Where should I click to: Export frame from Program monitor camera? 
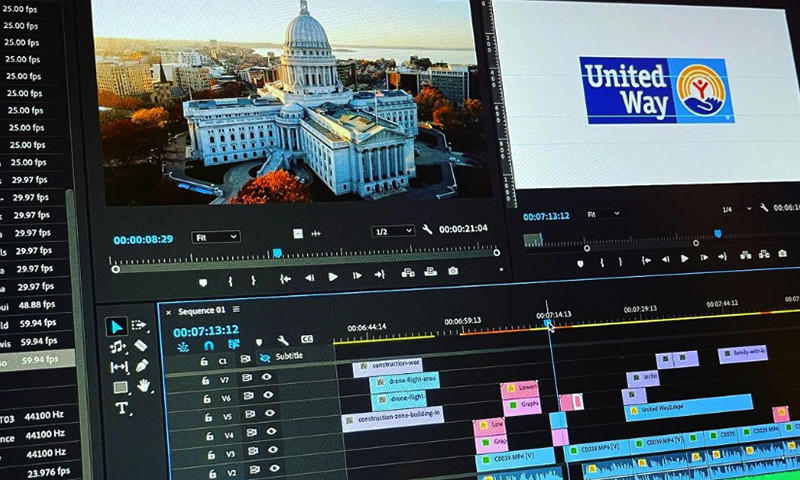tap(782, 253)
